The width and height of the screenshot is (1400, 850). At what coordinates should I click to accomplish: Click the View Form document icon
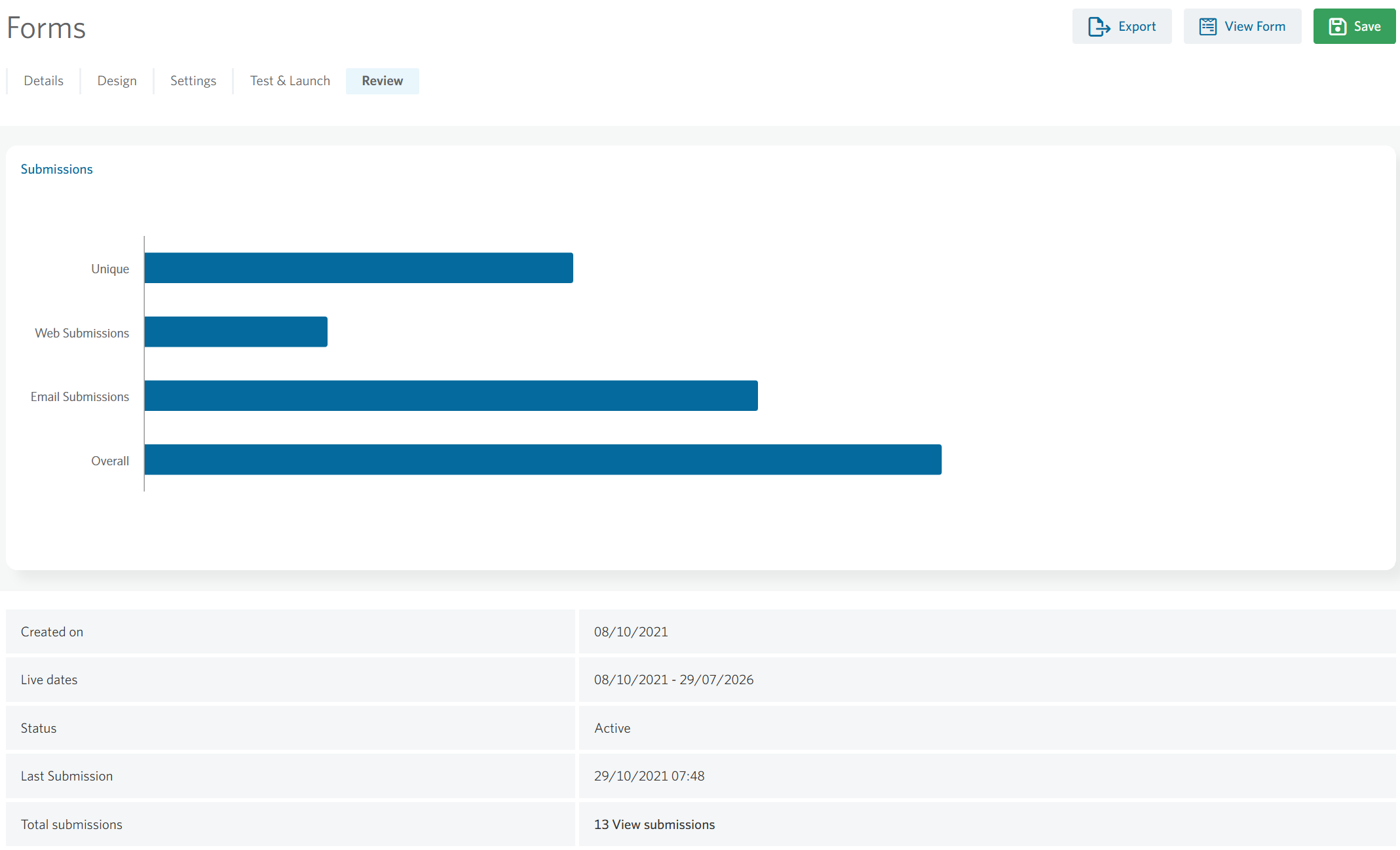pyautogui.click(x=1207, y=27)
